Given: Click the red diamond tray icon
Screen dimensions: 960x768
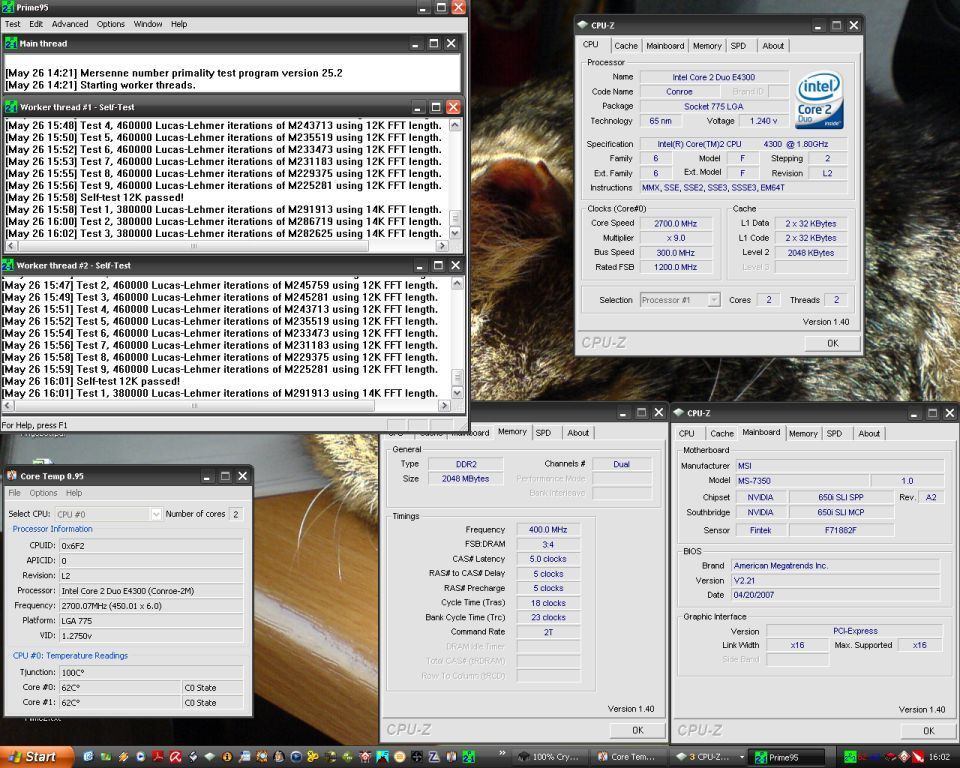Looking at the screenshot, I should pyautogui.click(x=904, y=757).
